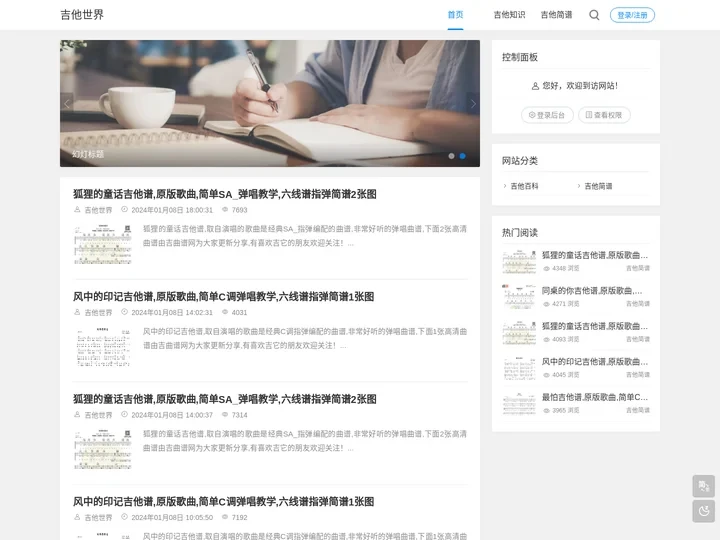The width and height of the screenshot is (720, 540).
Task: Open hot read 狐狸的童话吉他谱 with 4348 浏览
Action: [x=595, y=255]
